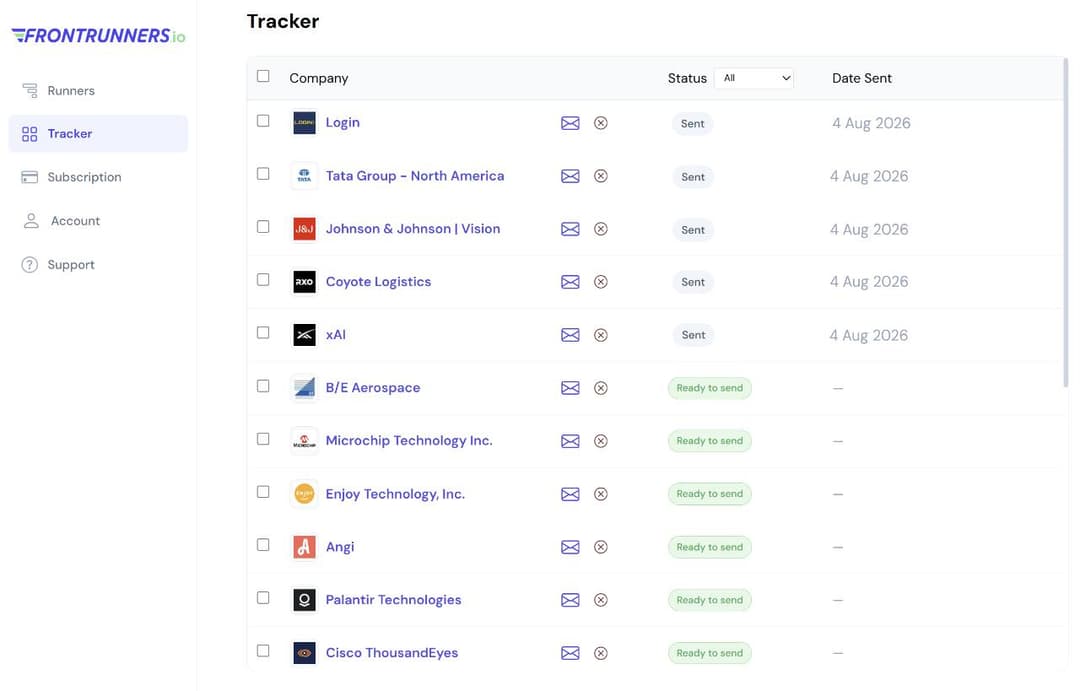This screenshot has height=691, width=1080.
Task: Open the Tracker sidebar item
Action: pyautogui.click(x=98, y=134)
